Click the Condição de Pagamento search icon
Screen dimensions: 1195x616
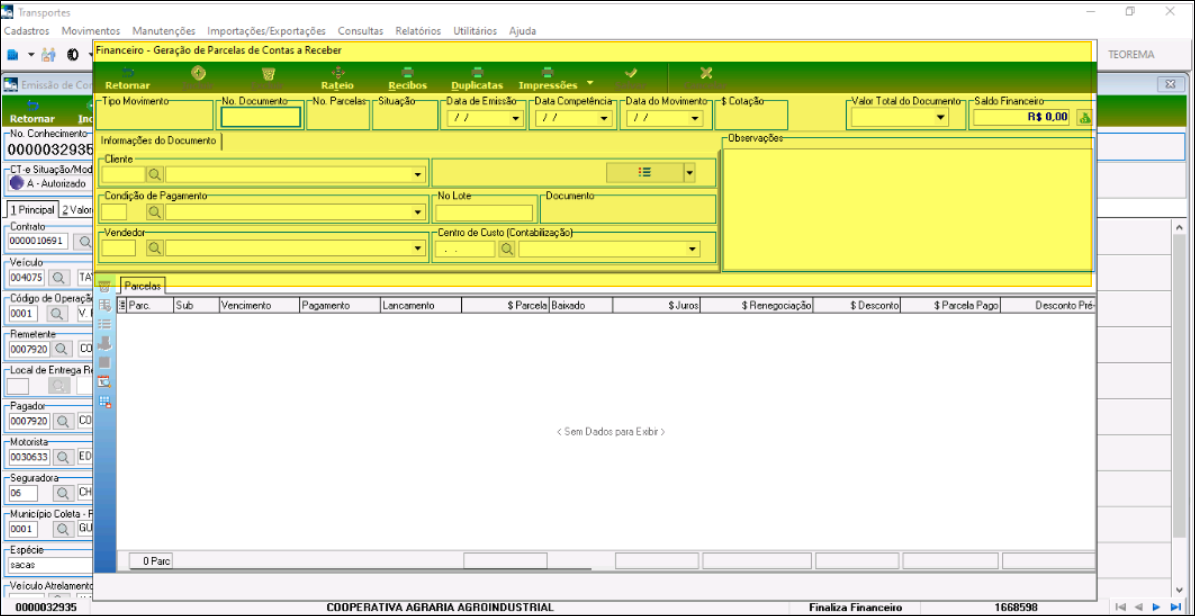pyautogui.click(x=155, y=212)
